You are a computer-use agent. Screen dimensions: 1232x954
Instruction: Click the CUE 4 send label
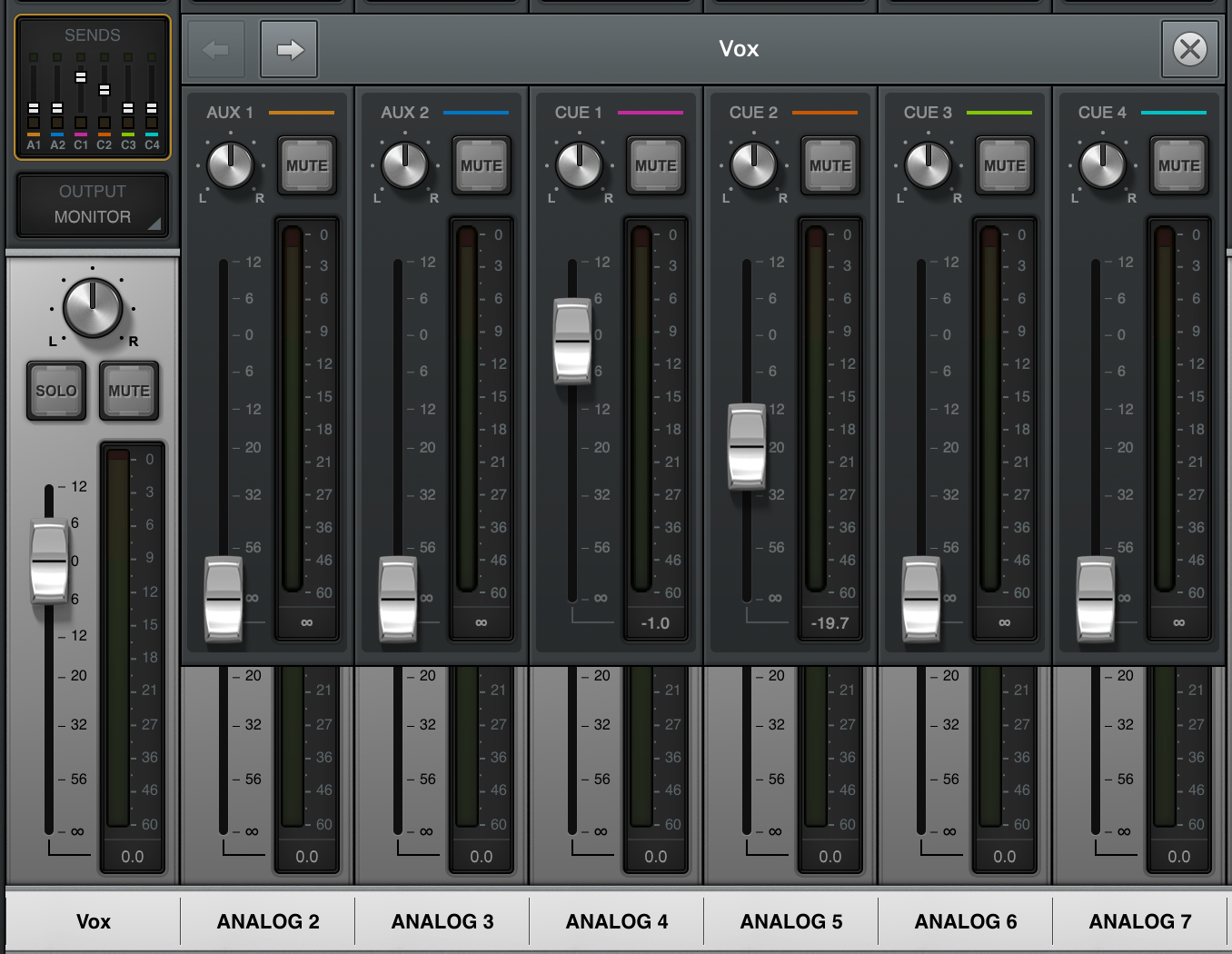[x=1102, y=113]
